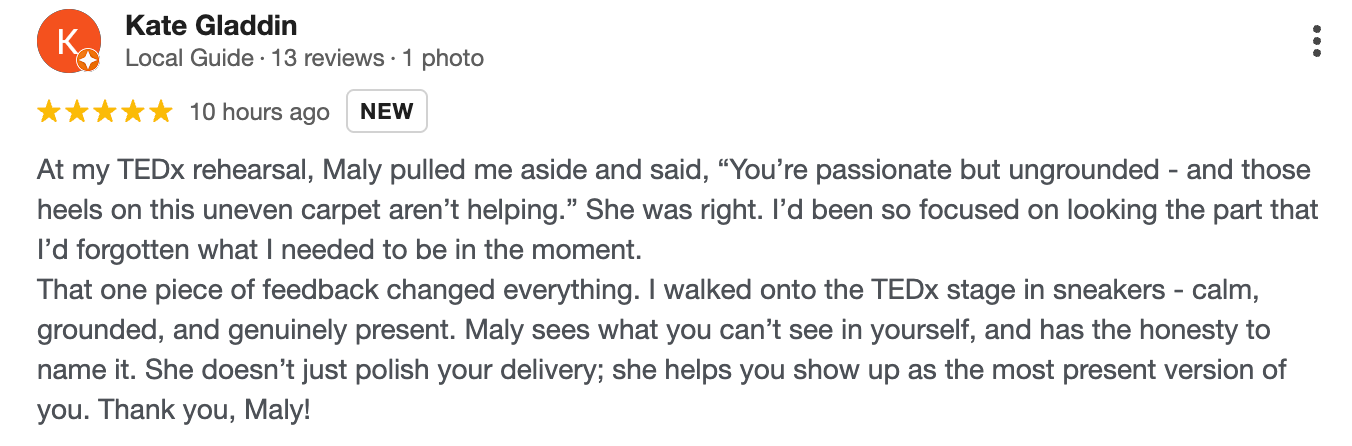
Task: Click the third yellow rating star
Action: [x=105, y=112]
